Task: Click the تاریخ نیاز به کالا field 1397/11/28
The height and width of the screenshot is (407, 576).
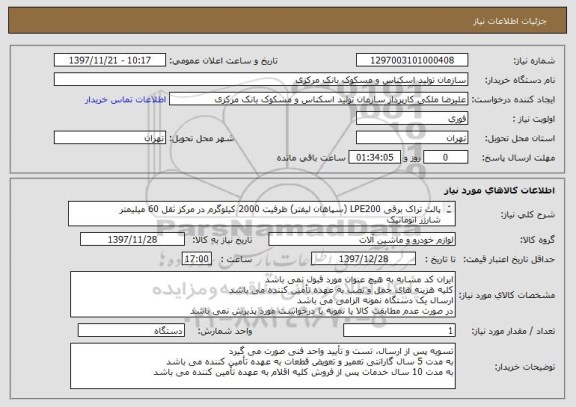Action: (132, 239)
